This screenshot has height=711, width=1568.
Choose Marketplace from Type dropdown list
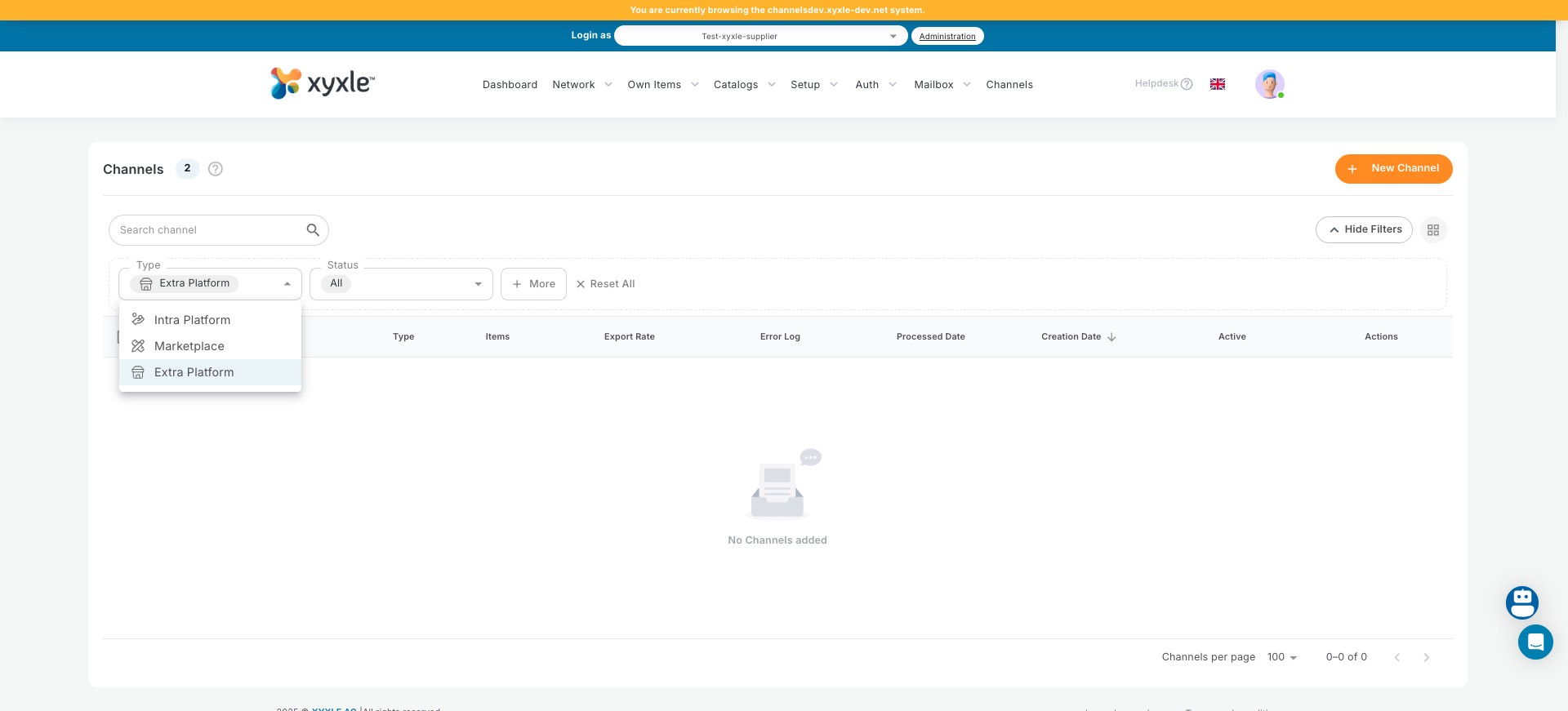pos(189,346)
